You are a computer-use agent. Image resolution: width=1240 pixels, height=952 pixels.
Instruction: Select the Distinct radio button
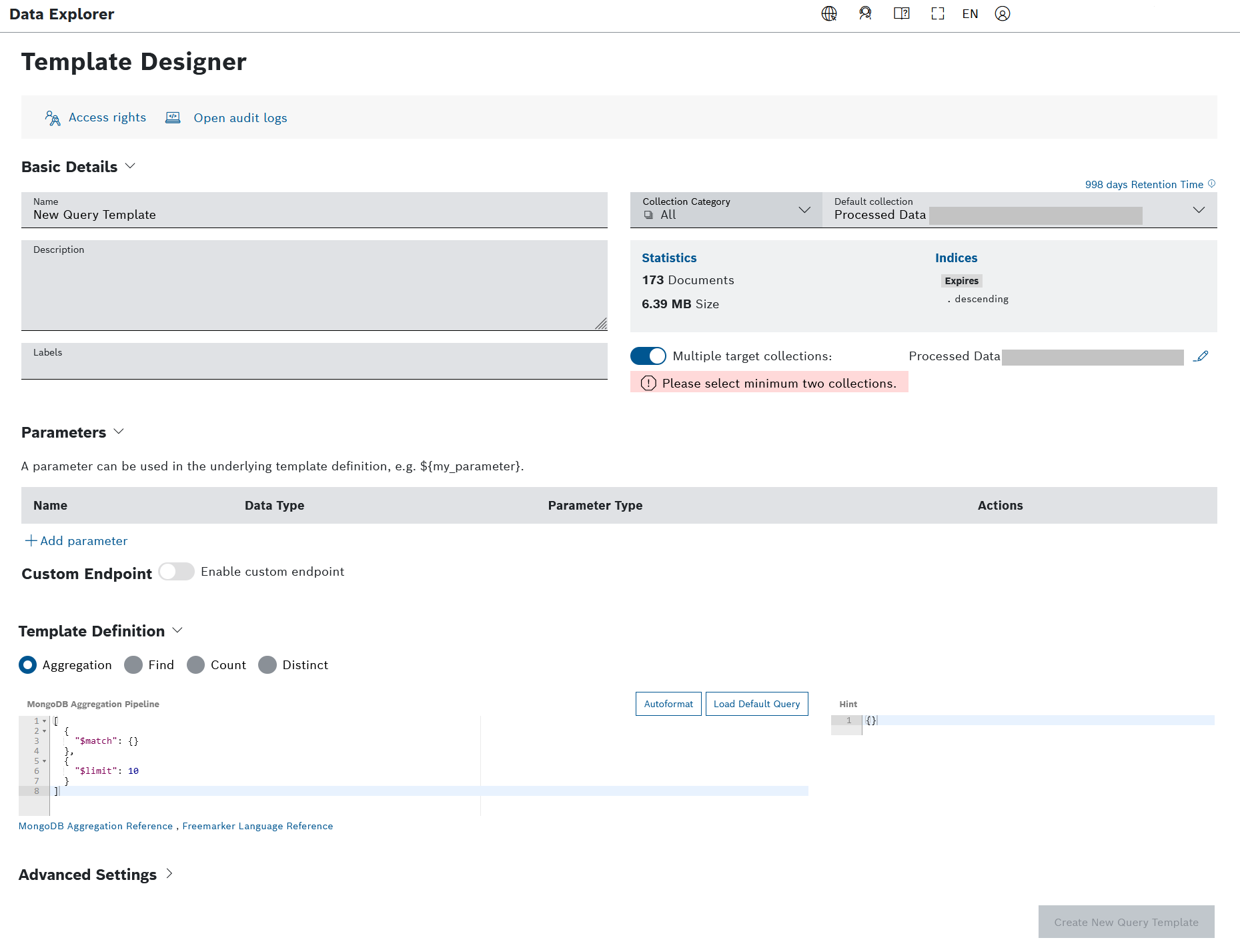click(267, 665)
